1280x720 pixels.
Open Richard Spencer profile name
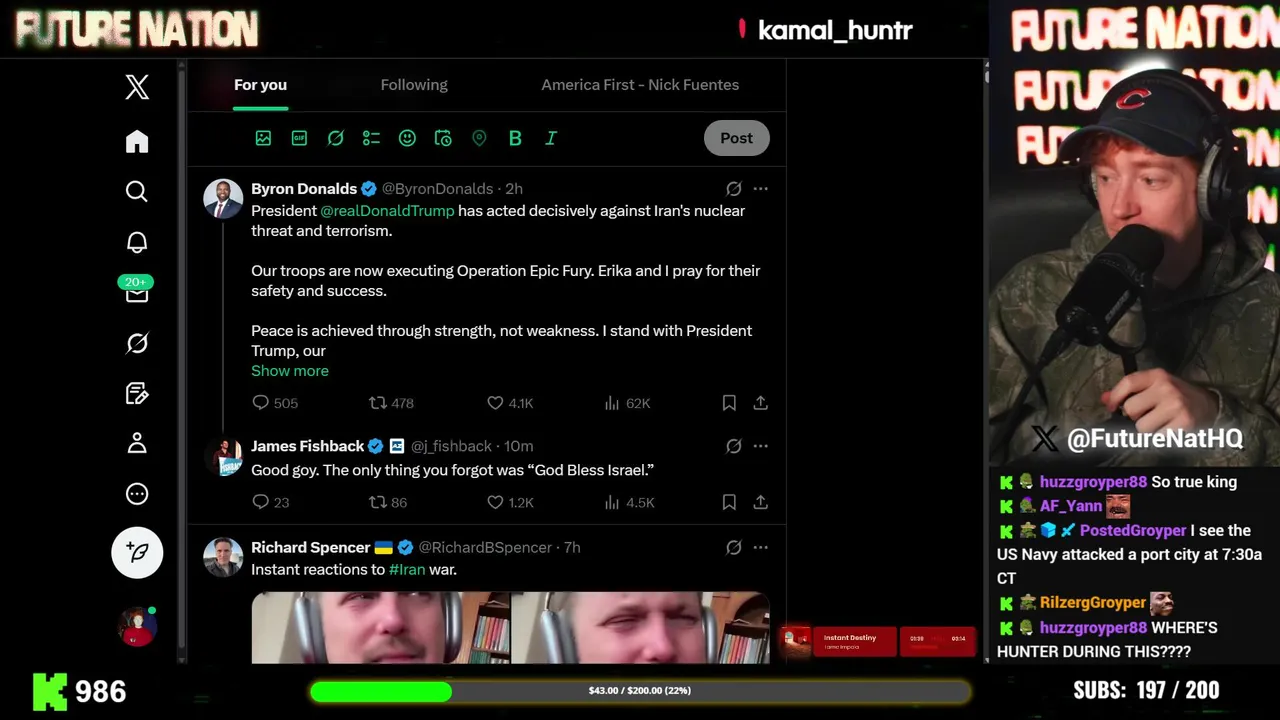[x=311, y=547]
